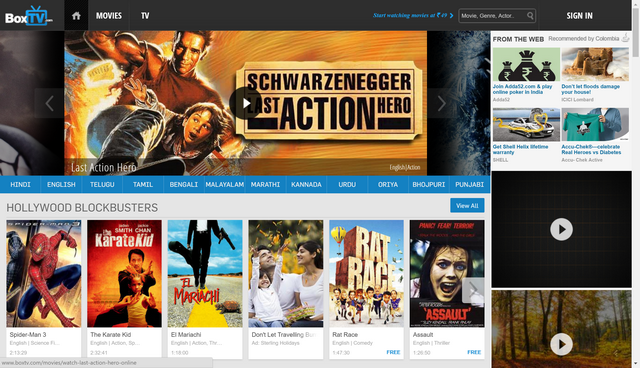The image size is (640, 368).
Task: Select the ORIYA language tab
Action: [x=388, y=184]
